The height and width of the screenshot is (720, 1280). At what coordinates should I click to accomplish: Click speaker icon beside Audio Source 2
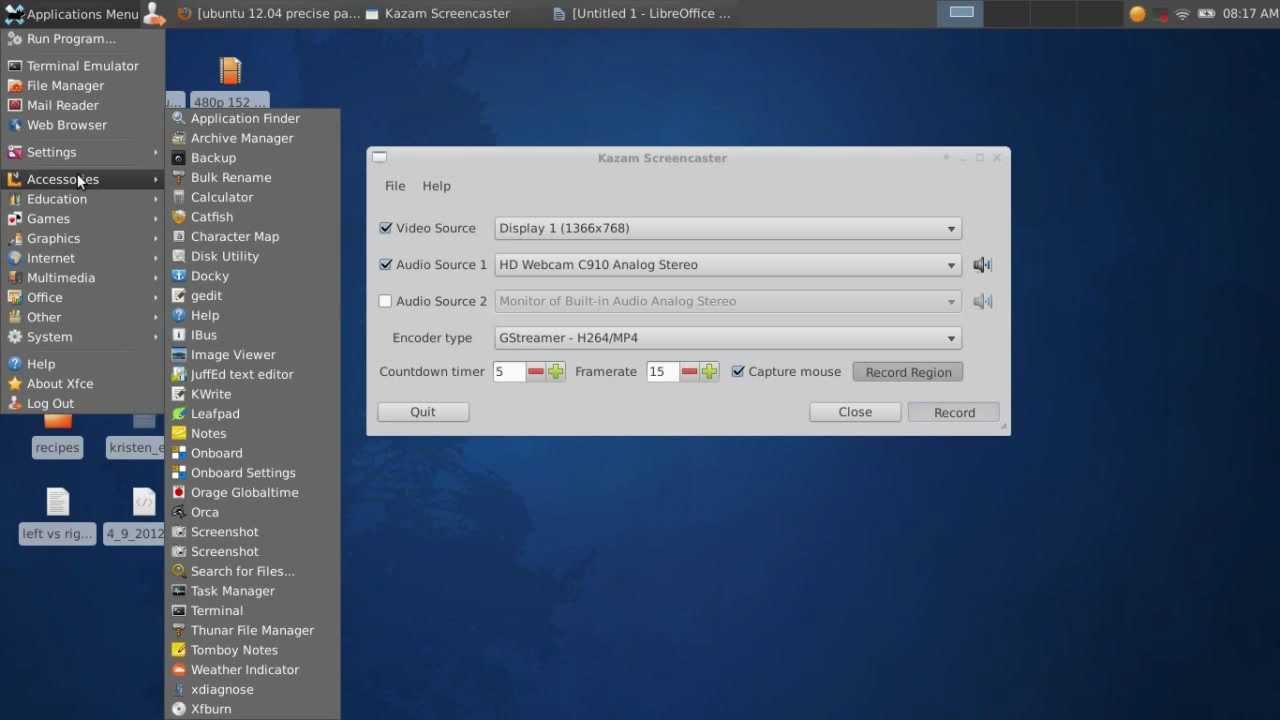[x=982, y=301]
